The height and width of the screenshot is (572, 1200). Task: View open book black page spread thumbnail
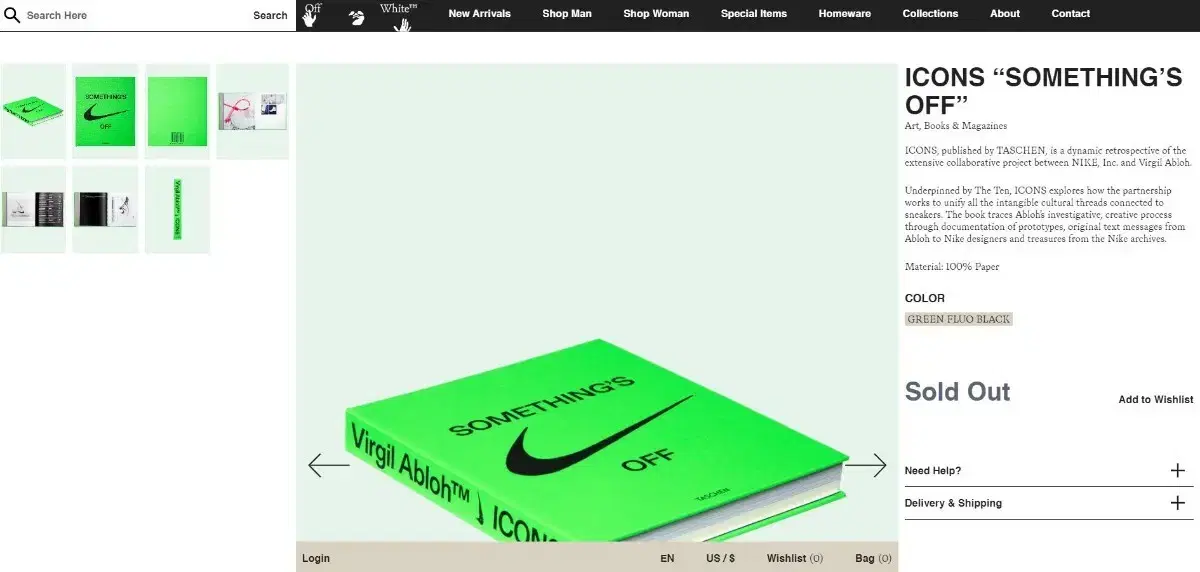pyautogui.click(x=105, y=209)
